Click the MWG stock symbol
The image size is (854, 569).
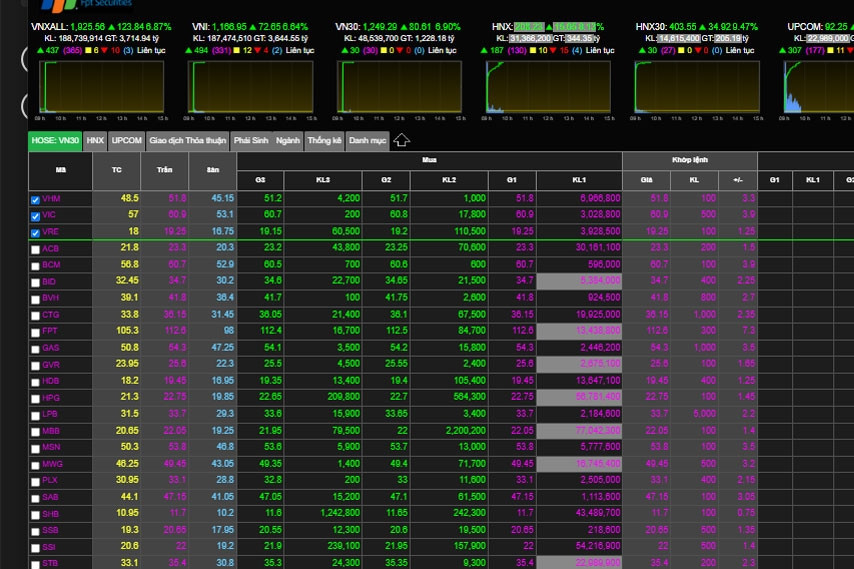(52, 465)
